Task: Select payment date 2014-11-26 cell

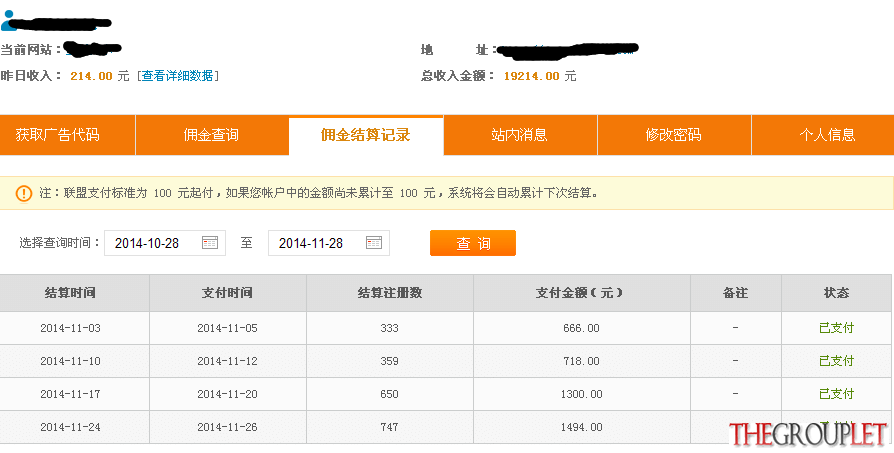Action: click(228, 427)
